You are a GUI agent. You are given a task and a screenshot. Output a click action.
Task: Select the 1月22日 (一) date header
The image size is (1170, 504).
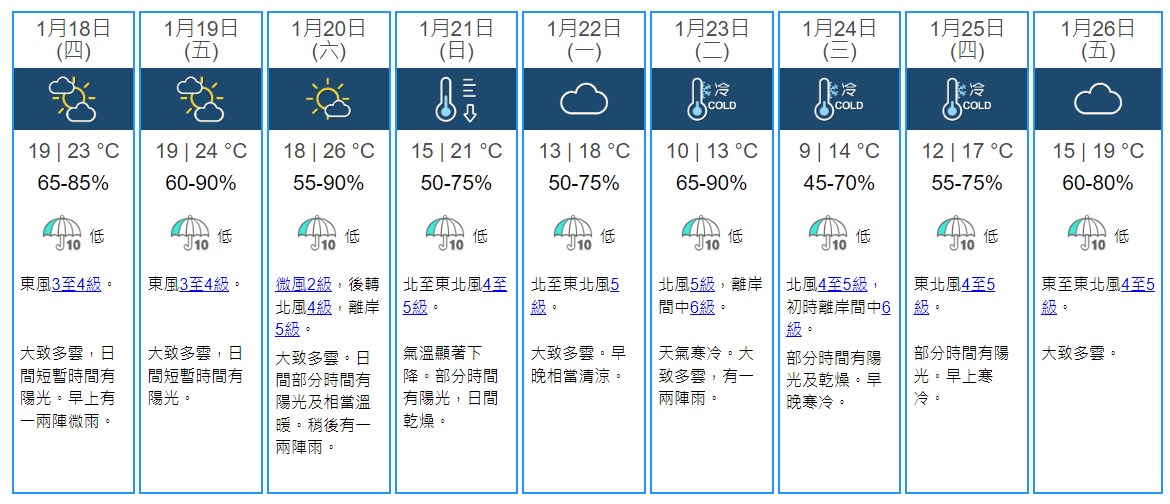584,40
